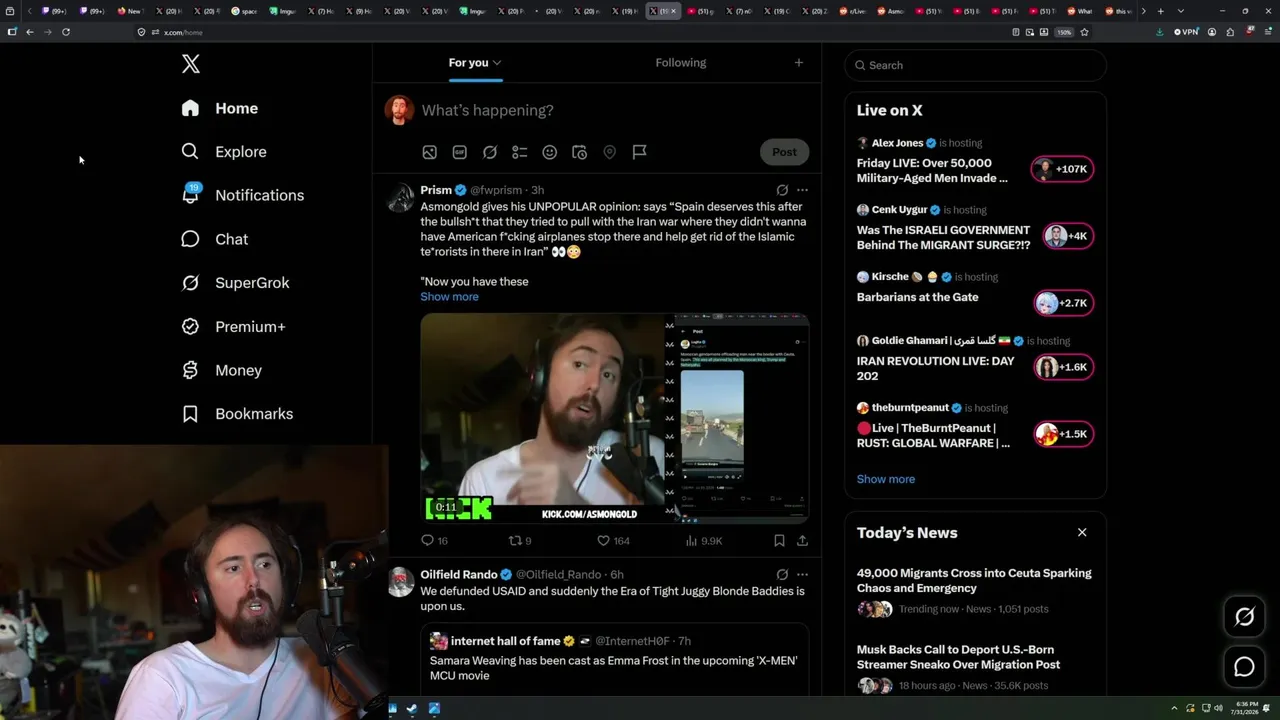Viewport: 1280px width, 720px height.
Task: Add media image to the new post
Action: (x=429, y=152)
